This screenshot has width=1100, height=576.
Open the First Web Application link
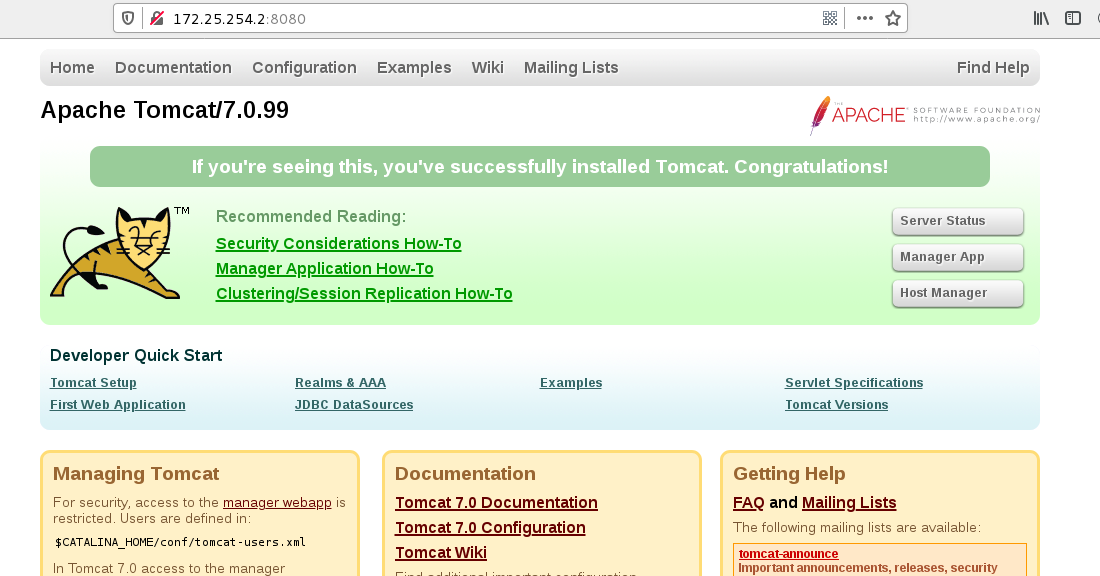tap(118, 405)
